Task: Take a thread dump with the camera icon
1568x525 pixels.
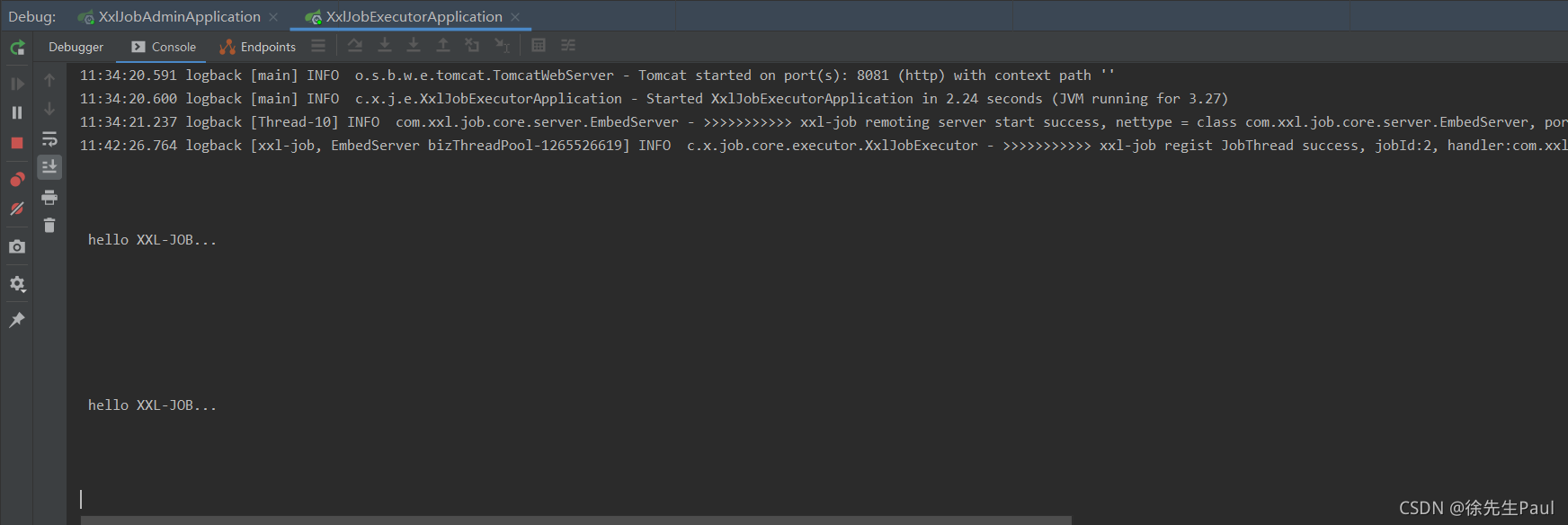Action: click(x=17, y=246)
